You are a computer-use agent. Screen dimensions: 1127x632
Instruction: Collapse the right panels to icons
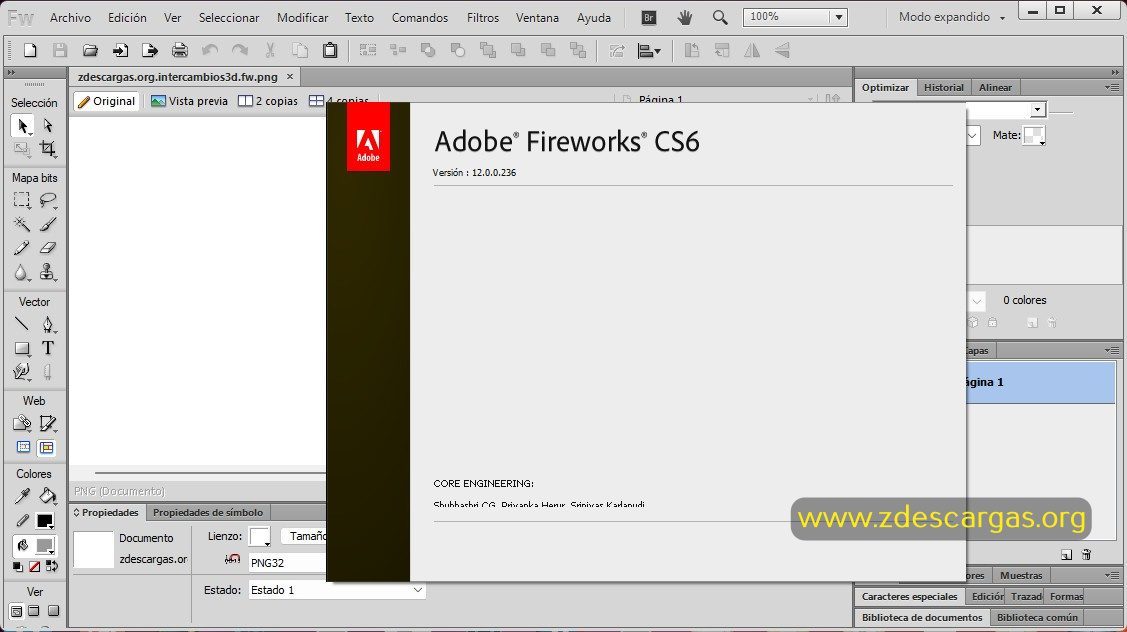click(1115, 73)
